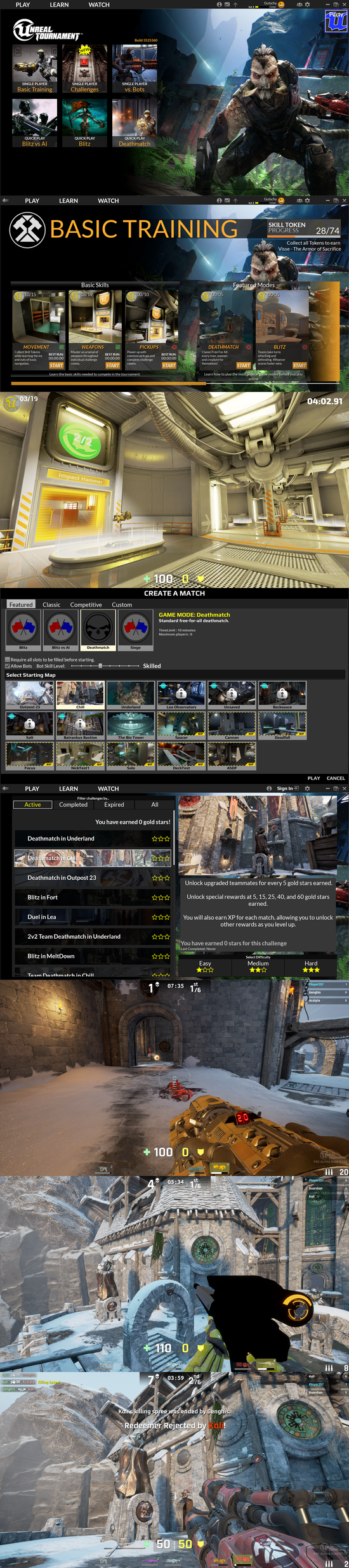
Task: Filter challenges by Active
Action: coord(32,804)
